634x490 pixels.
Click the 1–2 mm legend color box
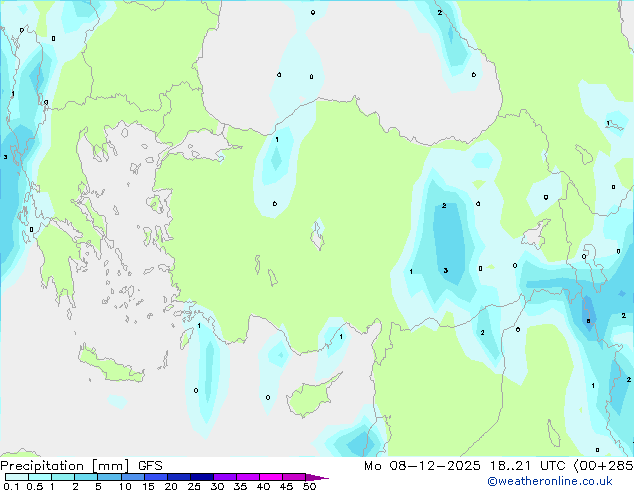(x=63, y=477)
